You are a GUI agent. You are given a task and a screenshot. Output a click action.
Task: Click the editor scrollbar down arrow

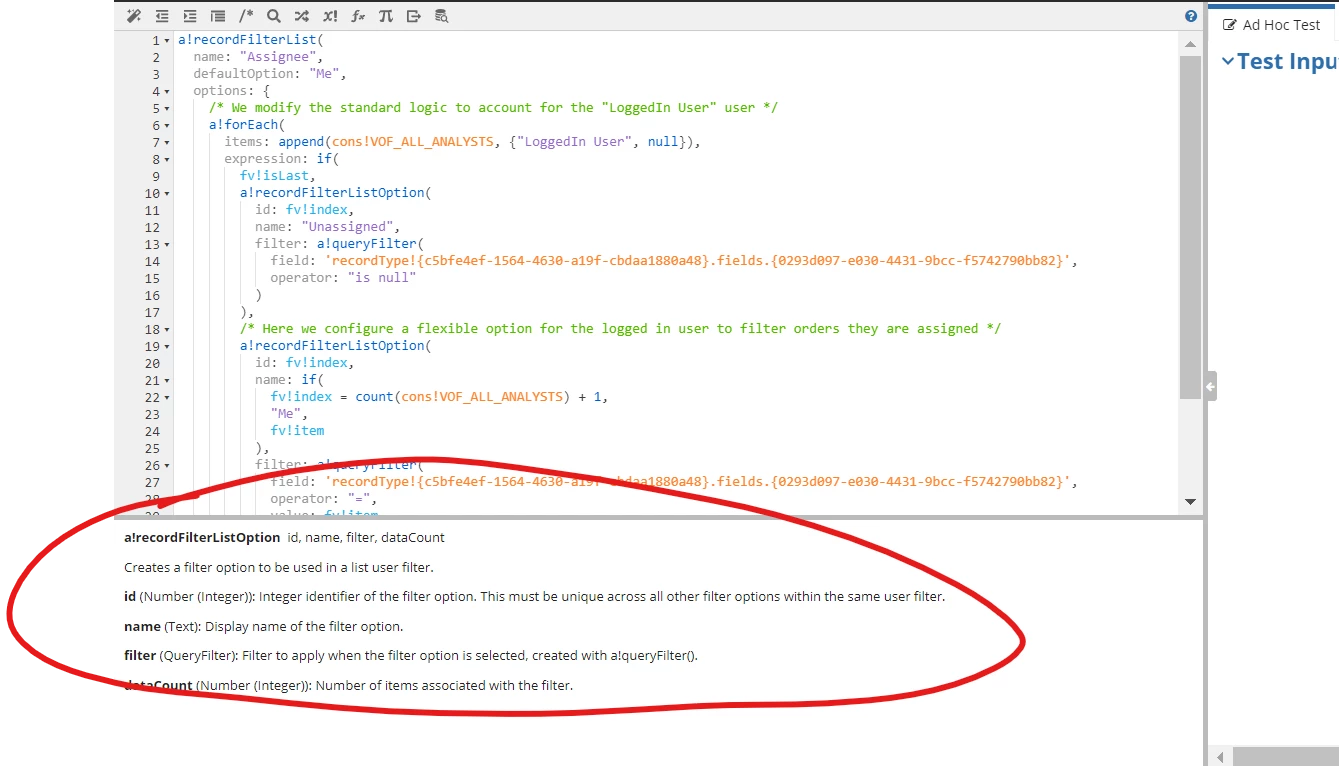click(1190, 501)
